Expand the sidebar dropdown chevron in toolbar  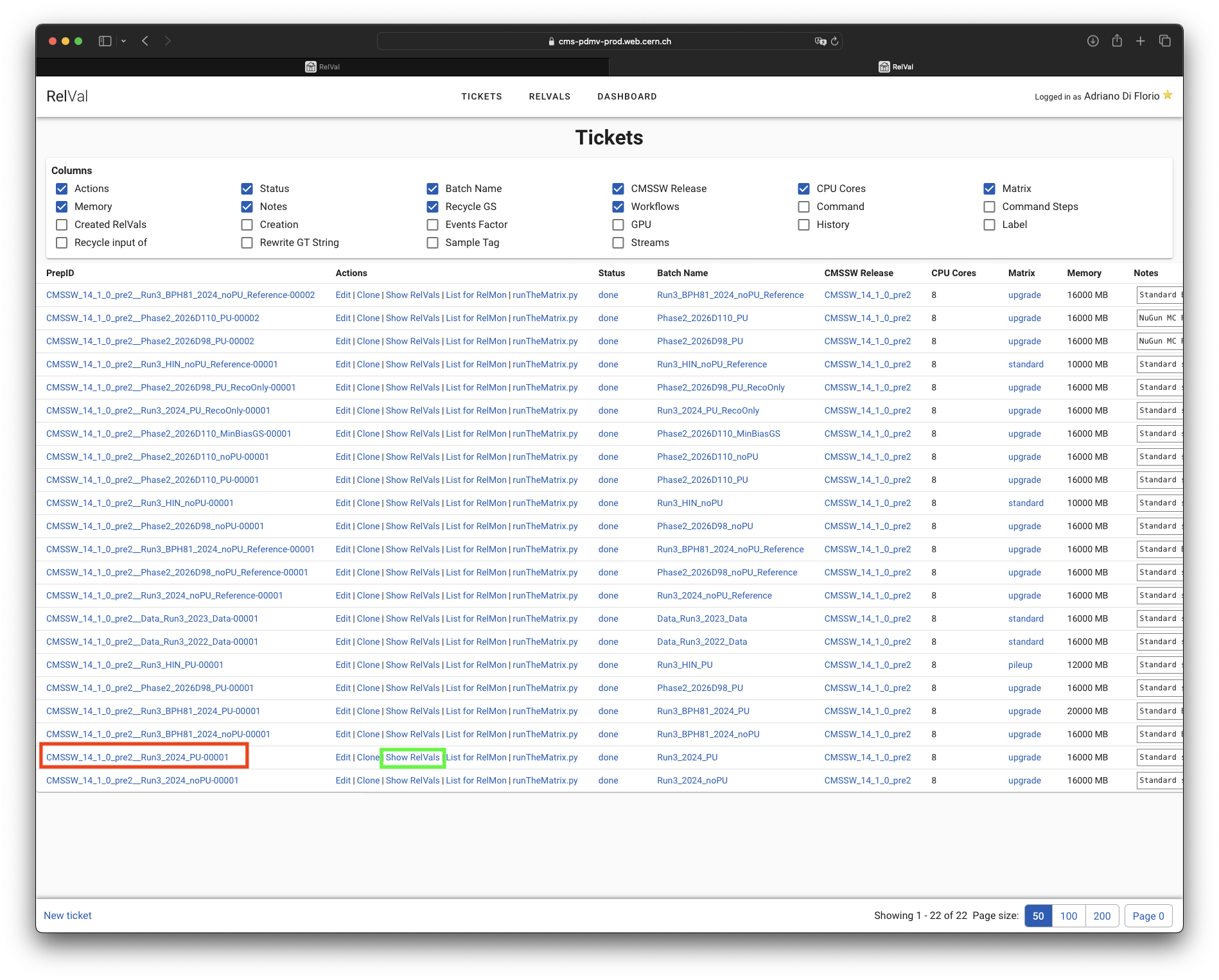[123, 41]
